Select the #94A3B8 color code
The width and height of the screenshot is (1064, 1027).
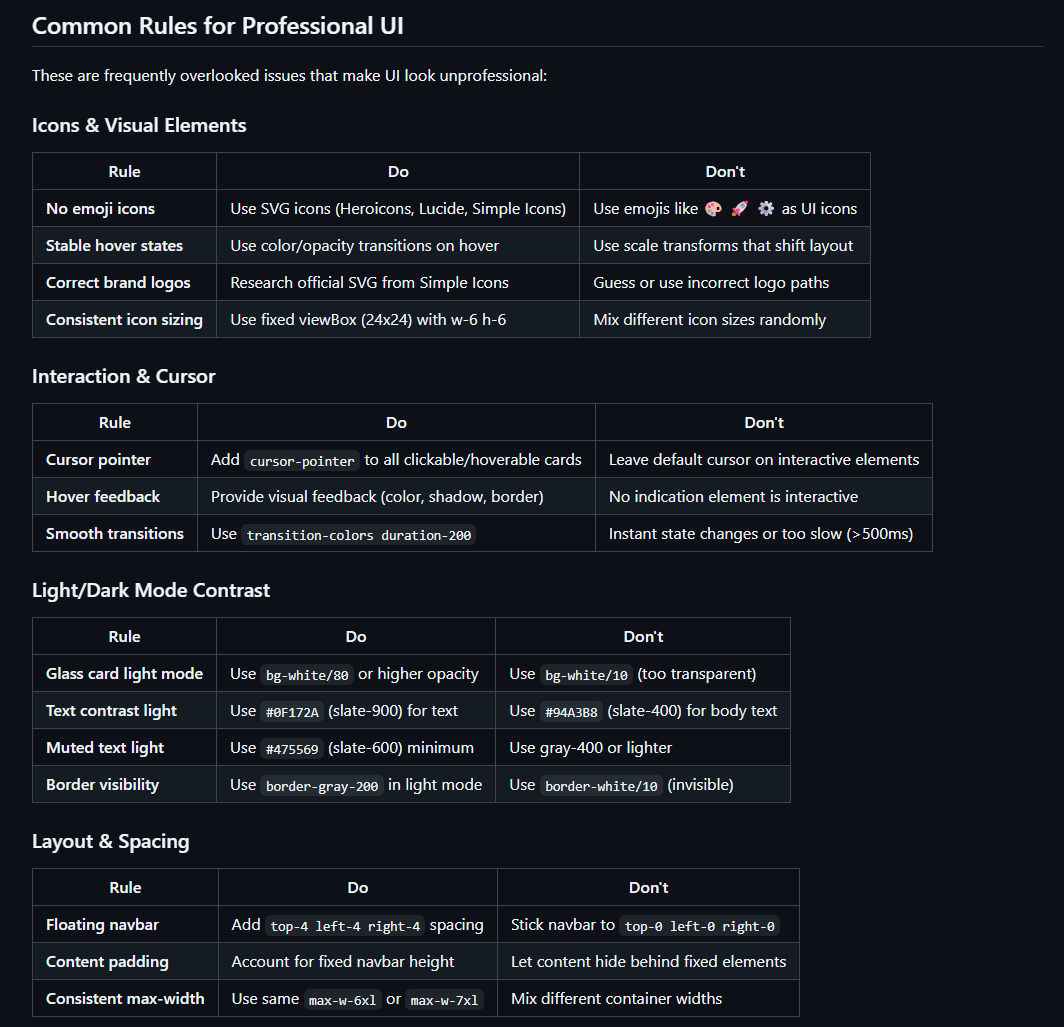point(571,712)
